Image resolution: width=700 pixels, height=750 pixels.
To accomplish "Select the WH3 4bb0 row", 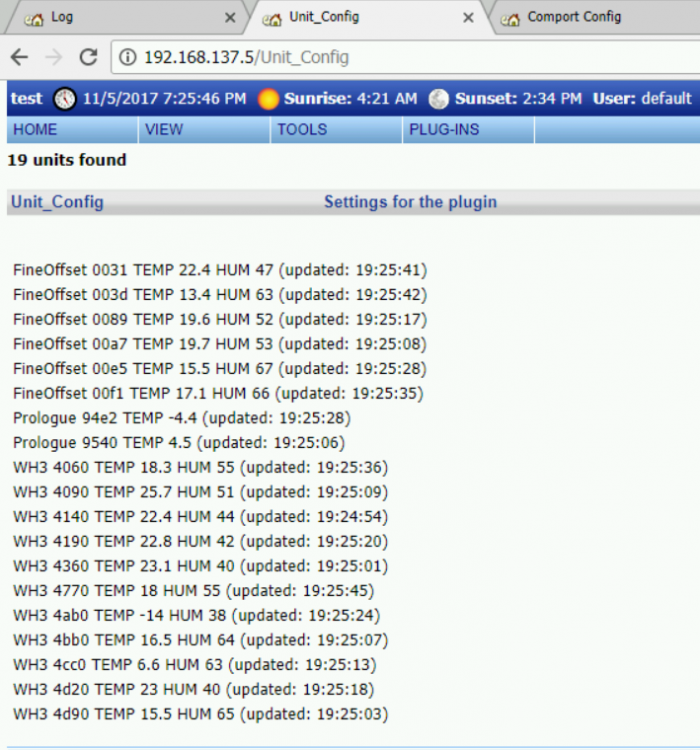I will pyautogui.click(x=200, y=640).
